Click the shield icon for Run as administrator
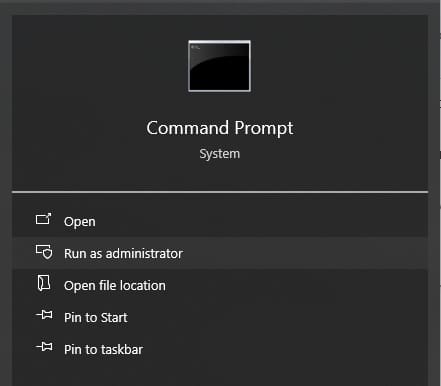Screen dimensions: 441x386 tap(44, 252)
